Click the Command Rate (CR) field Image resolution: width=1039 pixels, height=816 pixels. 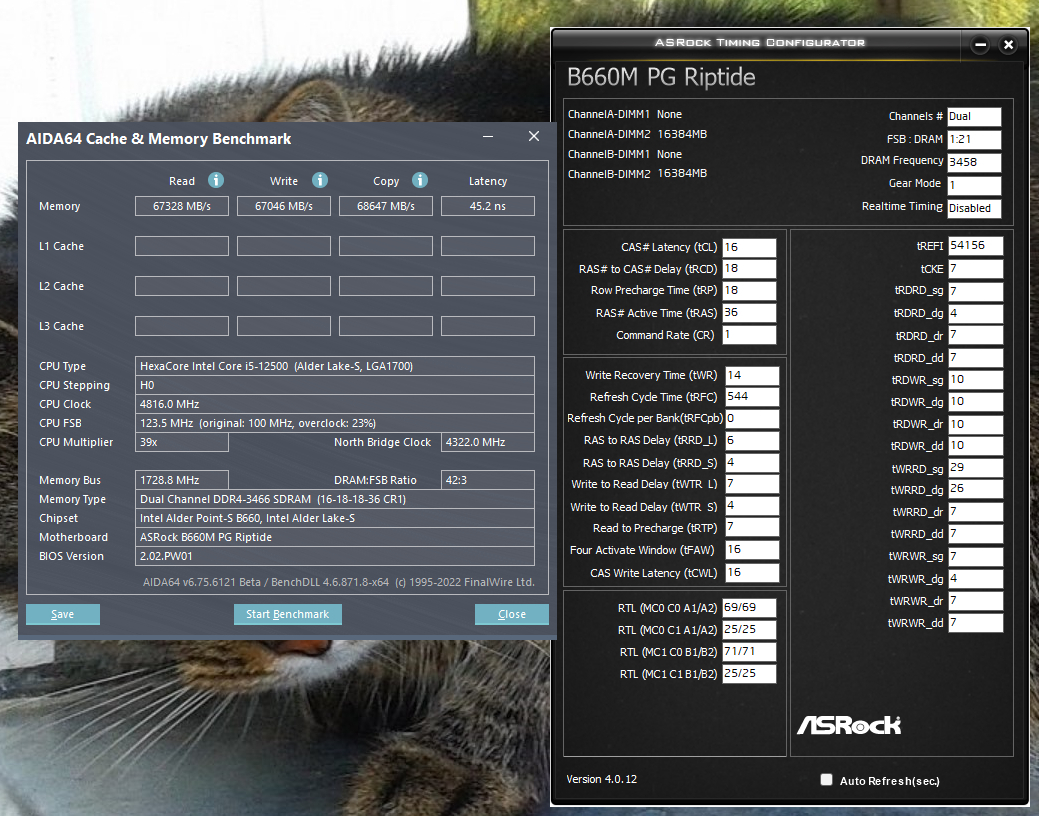click(748, 335)
